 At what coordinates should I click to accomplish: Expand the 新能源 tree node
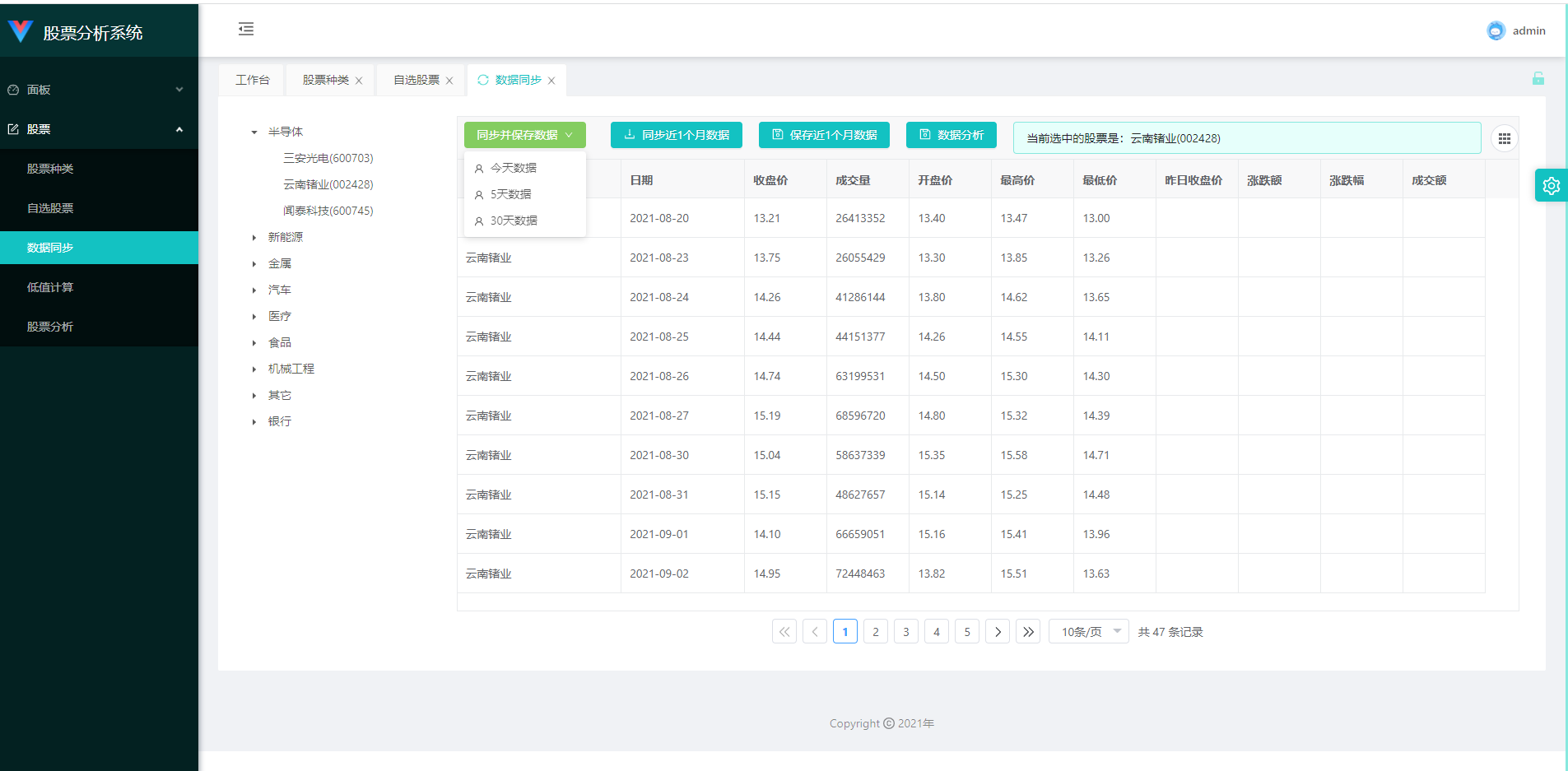click(x=254, y=238)
